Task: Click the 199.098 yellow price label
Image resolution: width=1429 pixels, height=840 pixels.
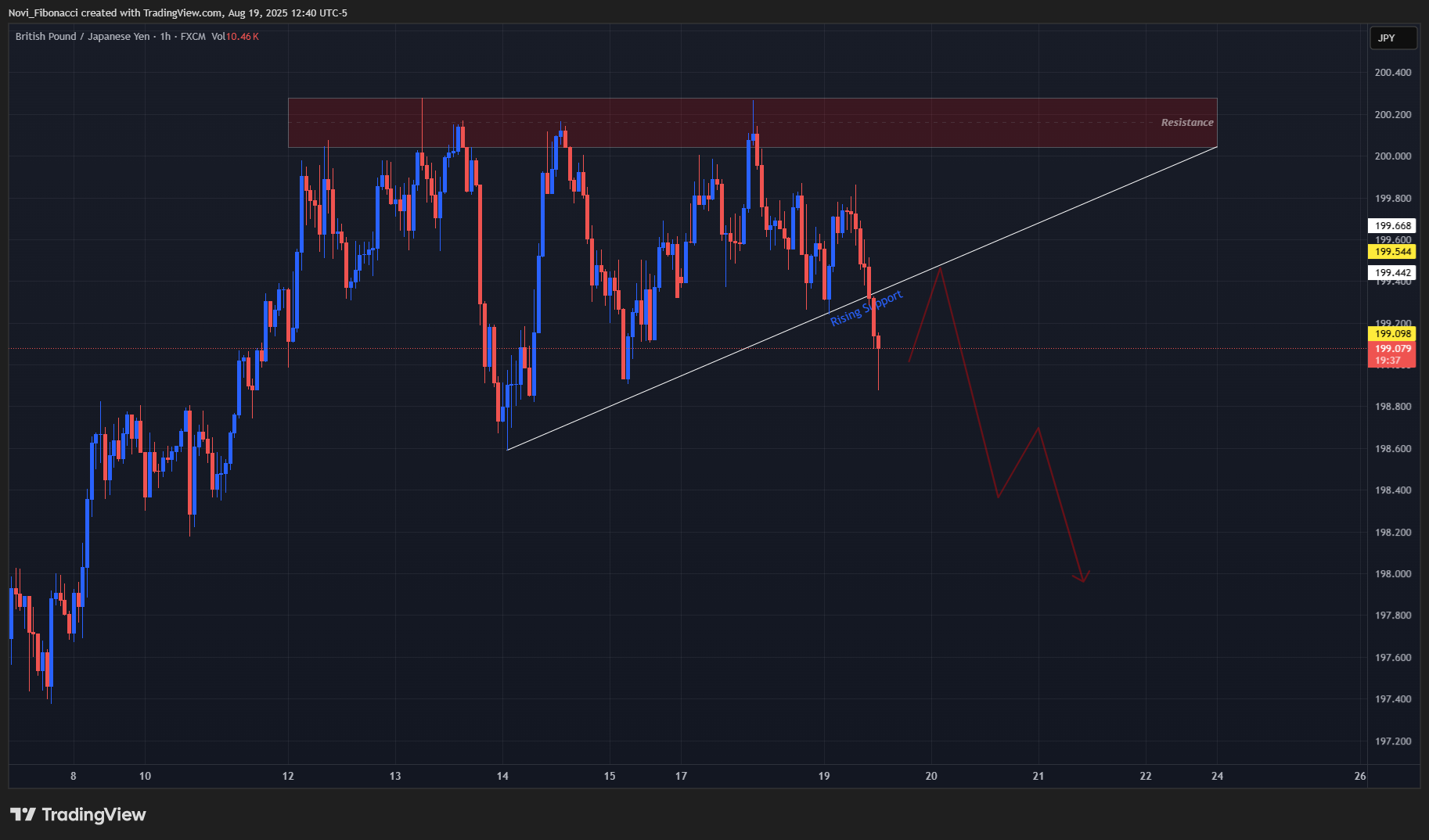Action: click(x=1393, y=334)
